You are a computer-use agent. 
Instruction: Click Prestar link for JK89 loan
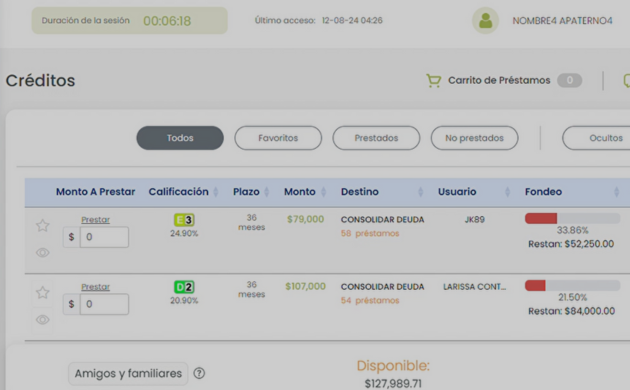[96, 220]
